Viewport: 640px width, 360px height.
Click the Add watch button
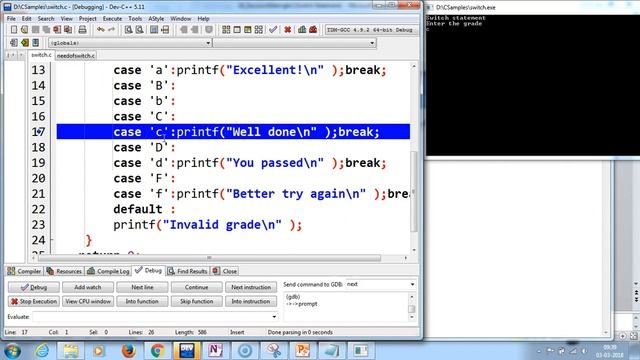88,287
